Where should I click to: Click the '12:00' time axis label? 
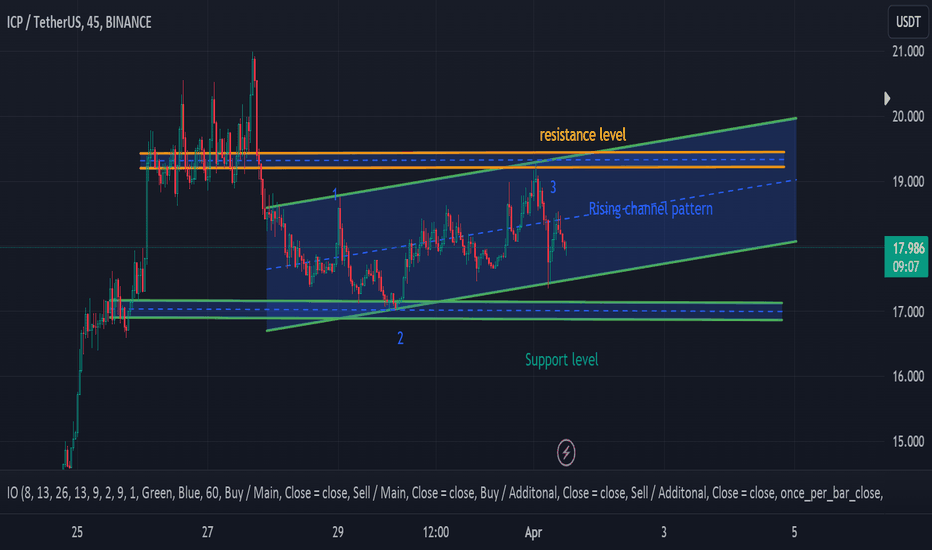pyautogui.click(x=436, y=532)
